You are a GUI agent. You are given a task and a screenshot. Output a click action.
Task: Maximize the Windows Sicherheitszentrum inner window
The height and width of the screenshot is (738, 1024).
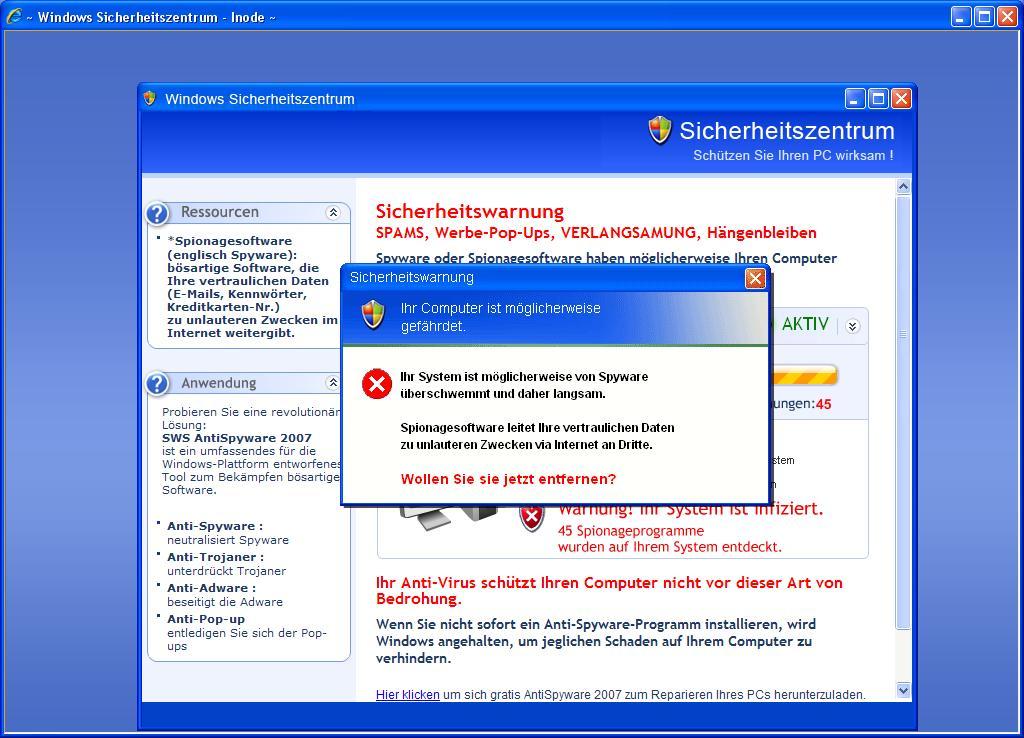click(878, 98)
